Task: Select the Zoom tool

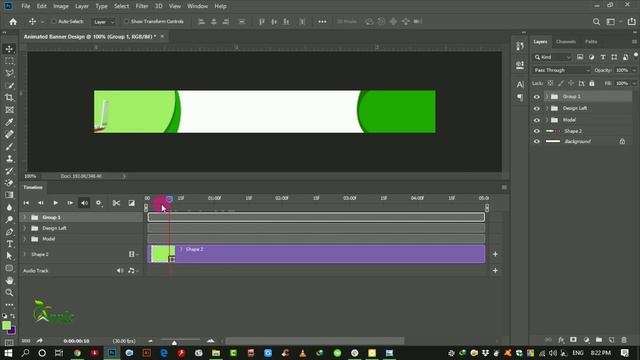Action: tap(9, 293)
